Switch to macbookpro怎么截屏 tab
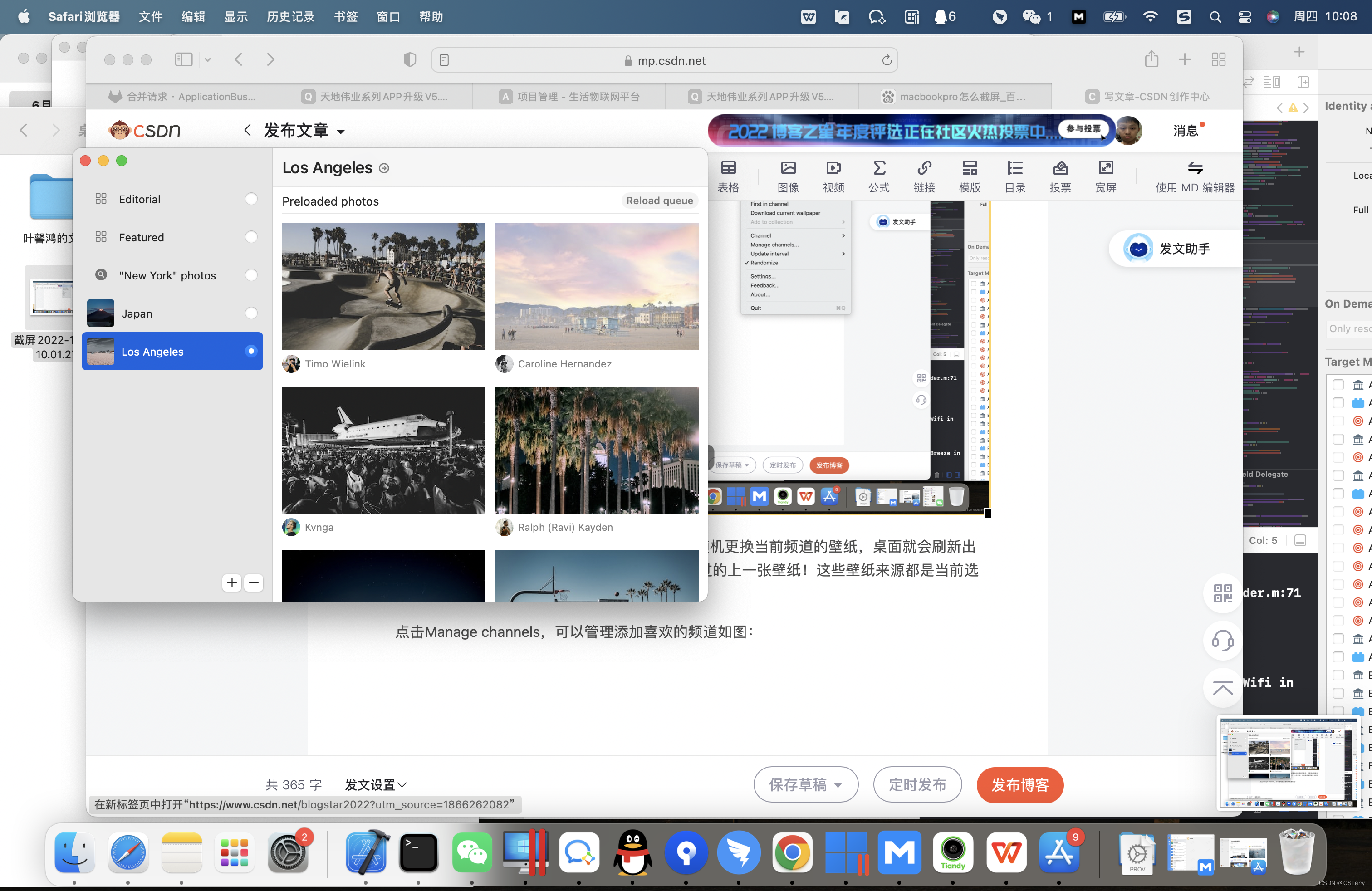 pos(955,96)
